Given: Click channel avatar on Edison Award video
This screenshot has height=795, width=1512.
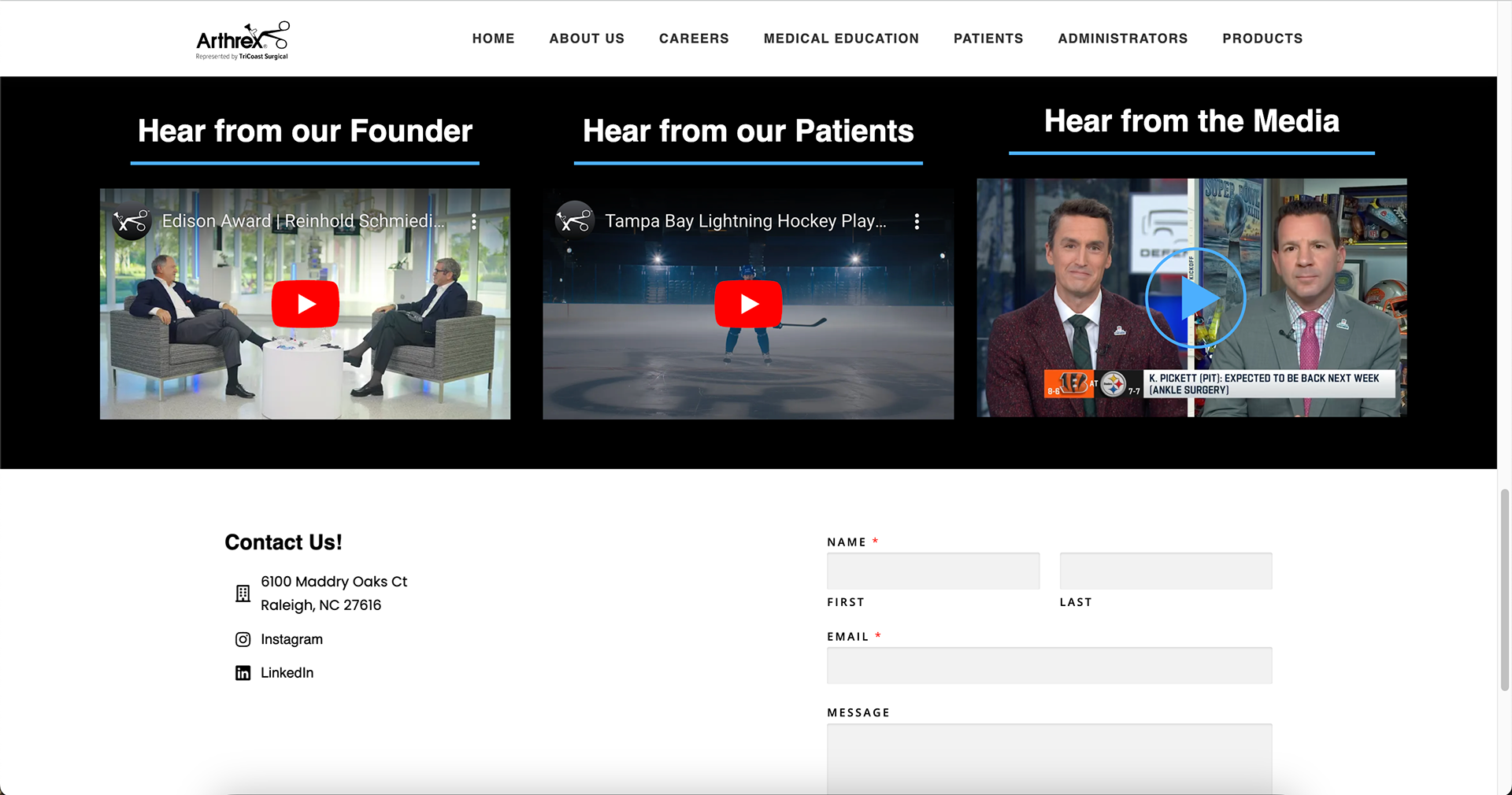Looking at the screenshot, I should coord(132,221).
